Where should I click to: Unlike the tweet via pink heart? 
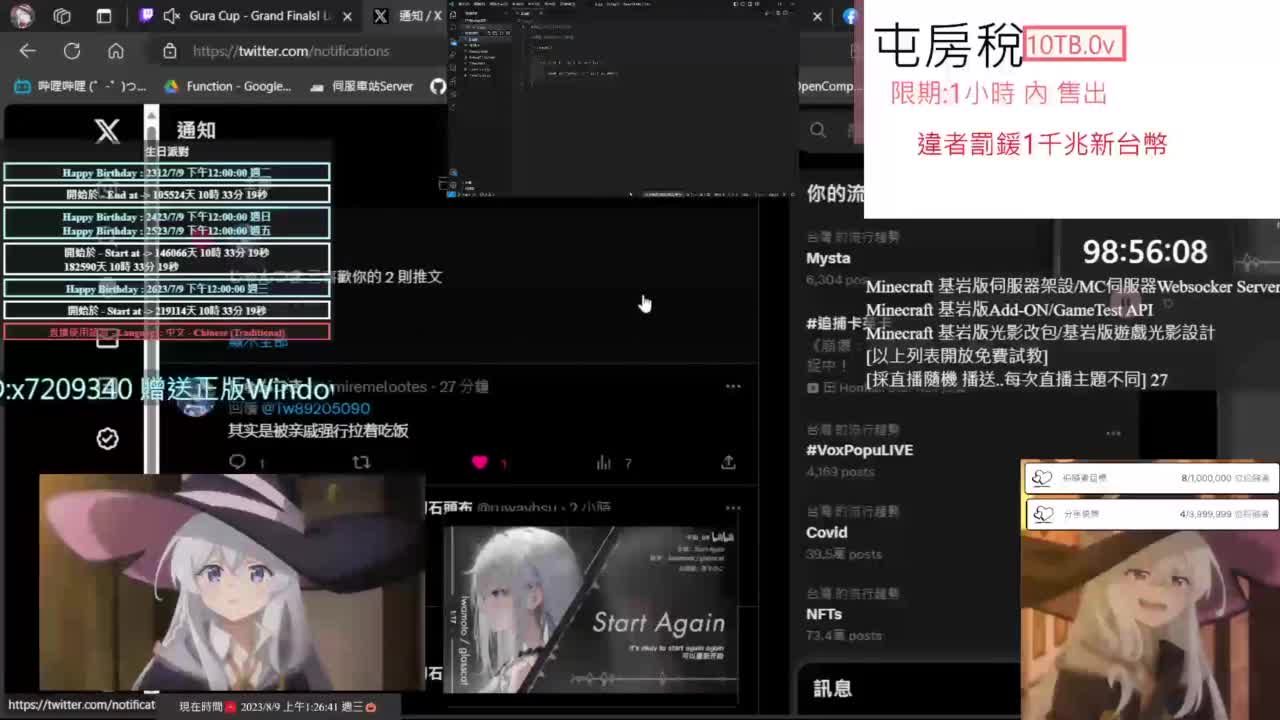(480, 462)
